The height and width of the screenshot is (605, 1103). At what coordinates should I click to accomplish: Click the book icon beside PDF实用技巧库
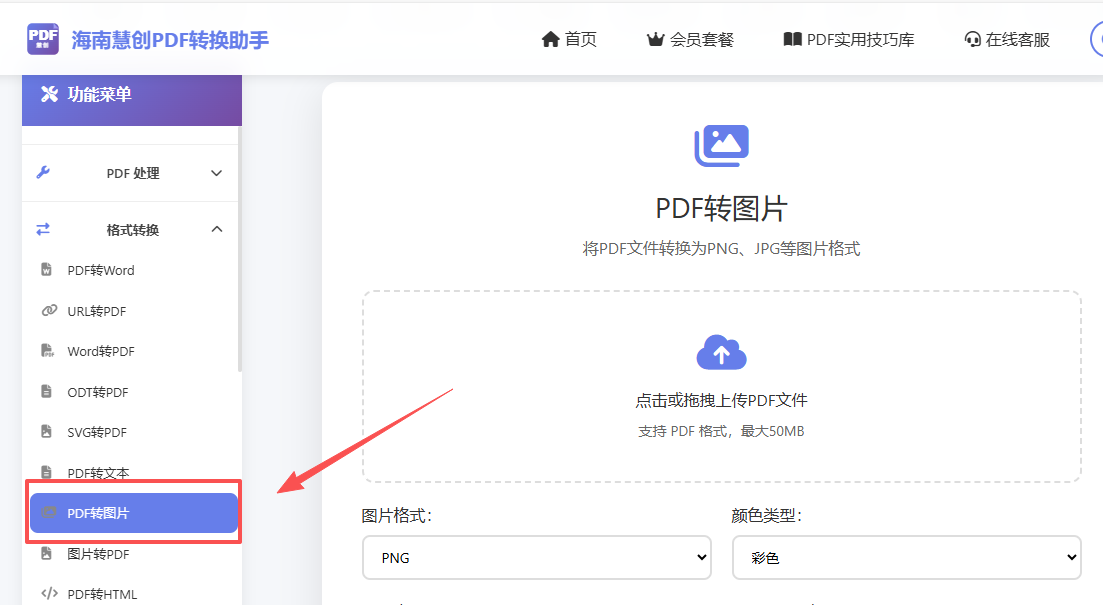pos(793,39)
